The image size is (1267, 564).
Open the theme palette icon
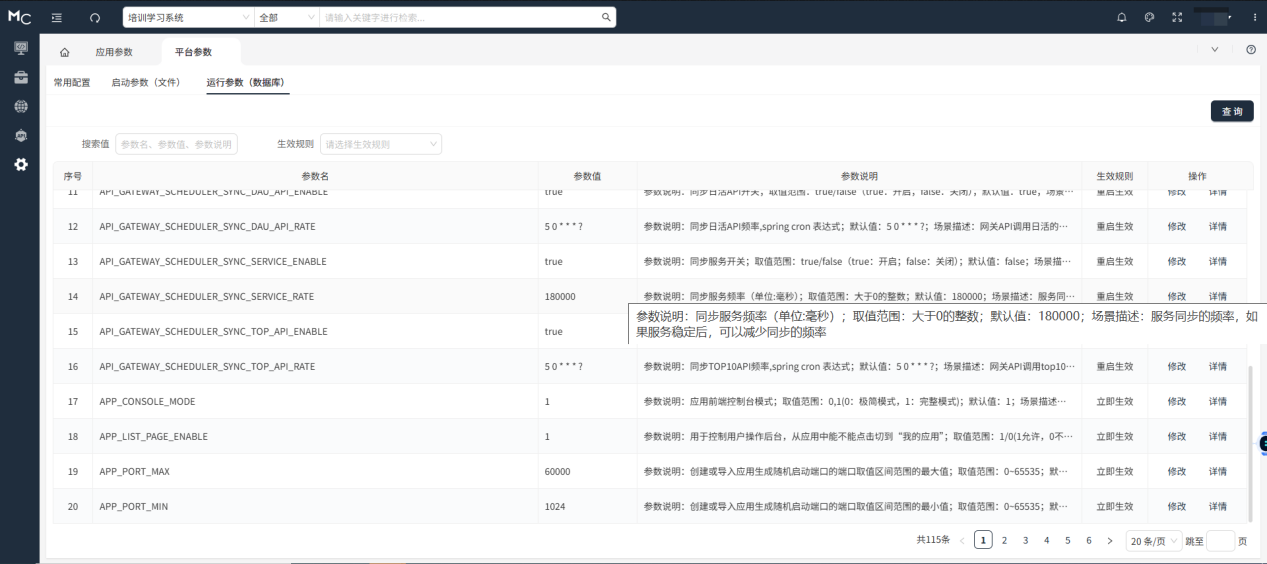click(1149, 17)
